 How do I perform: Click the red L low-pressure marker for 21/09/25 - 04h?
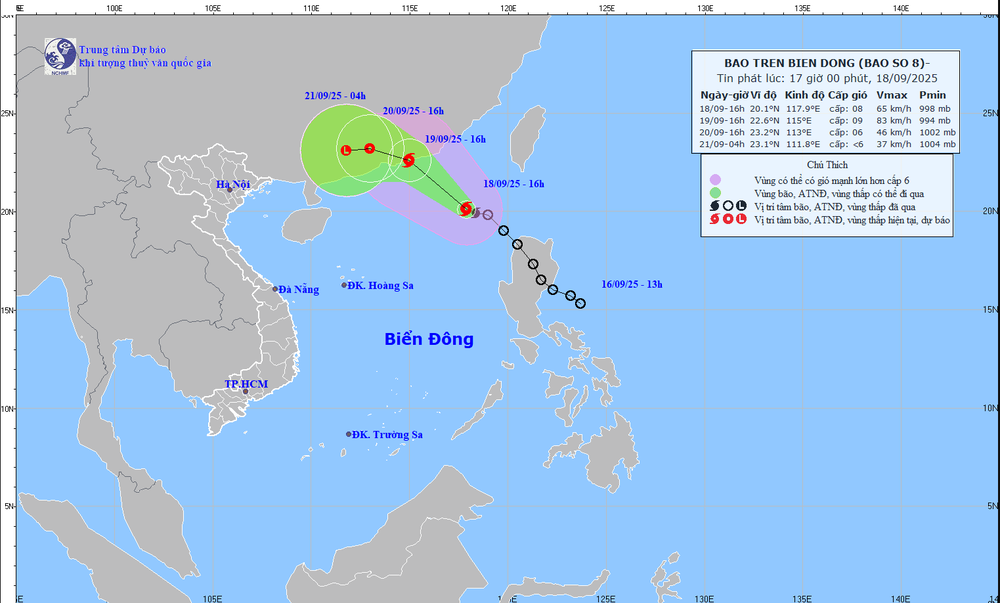pyautogui.click(x=346, y=150)
